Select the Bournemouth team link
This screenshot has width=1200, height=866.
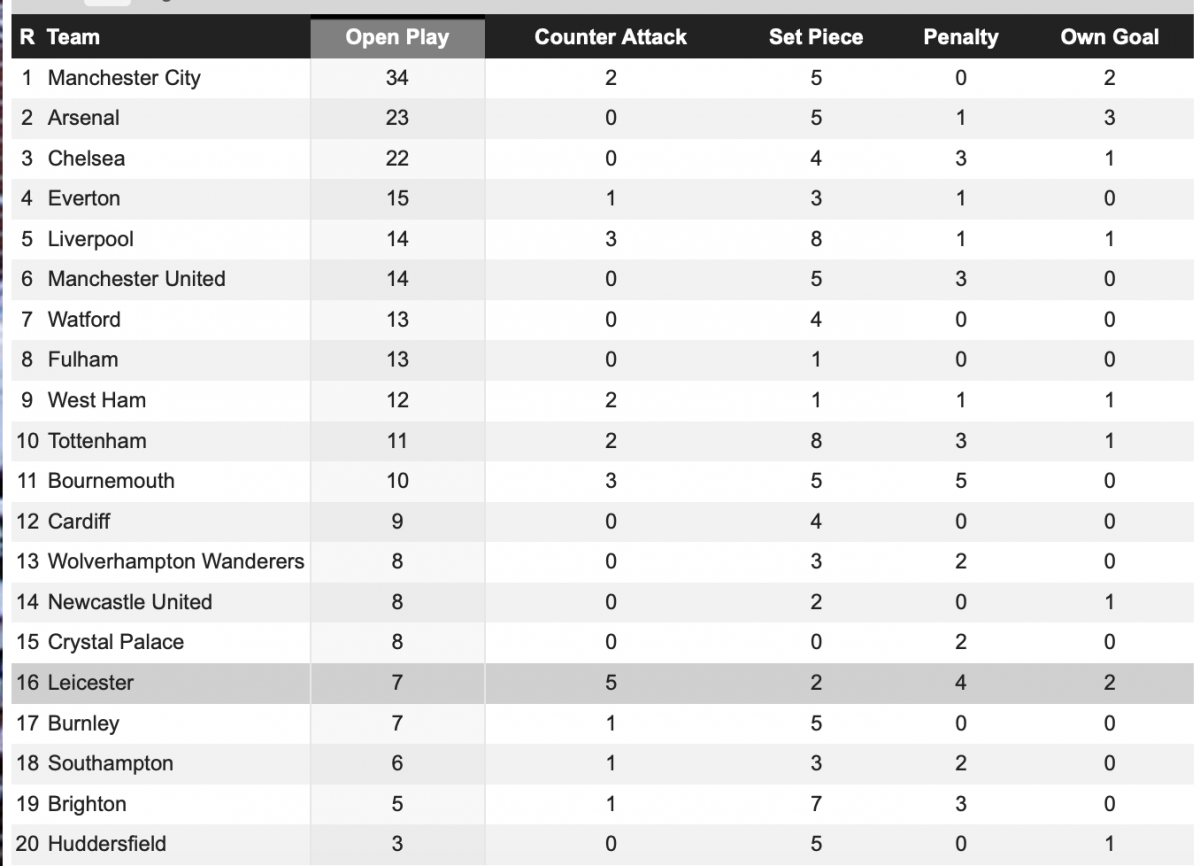111,481
